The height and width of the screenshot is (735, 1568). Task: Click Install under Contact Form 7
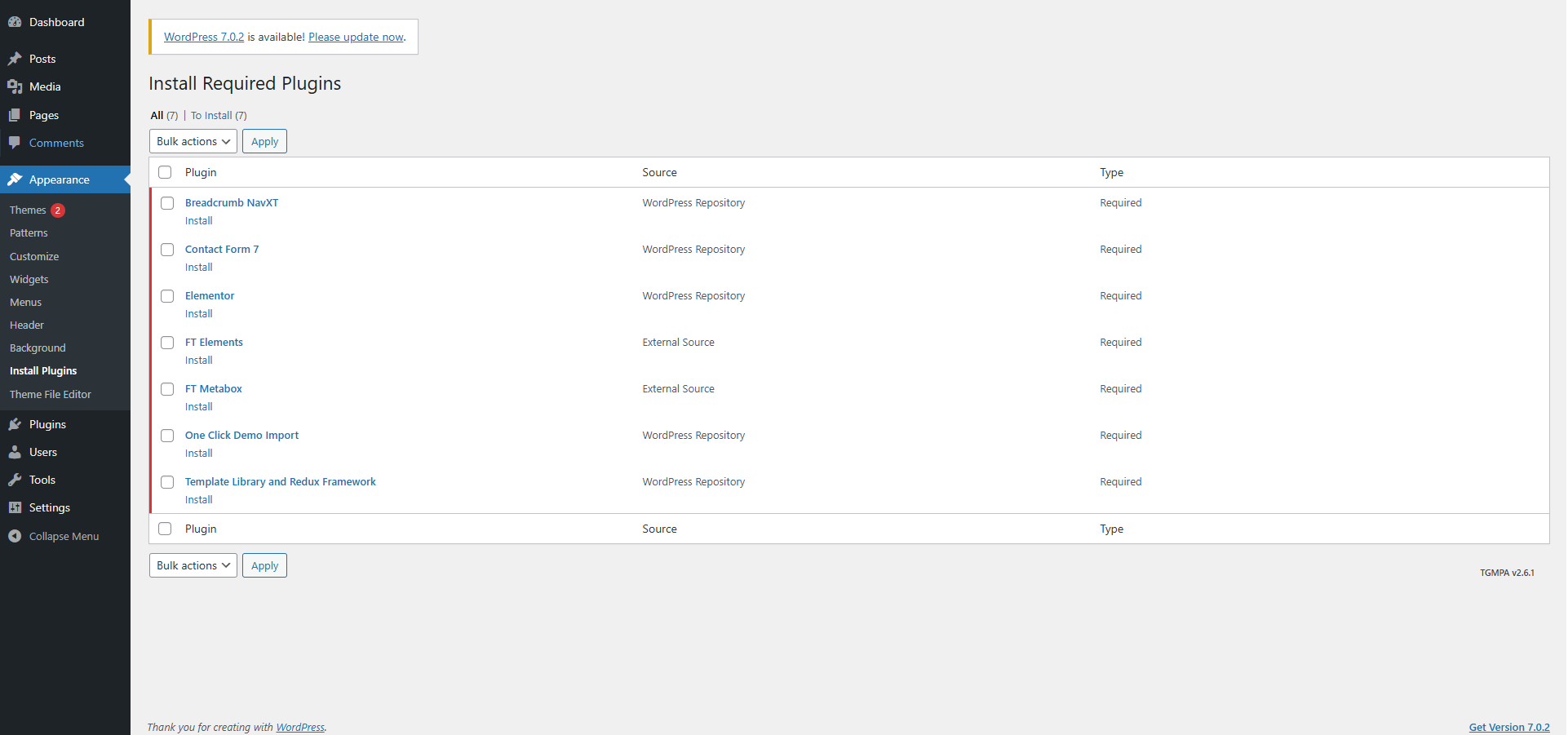click(x=199, y=268)
